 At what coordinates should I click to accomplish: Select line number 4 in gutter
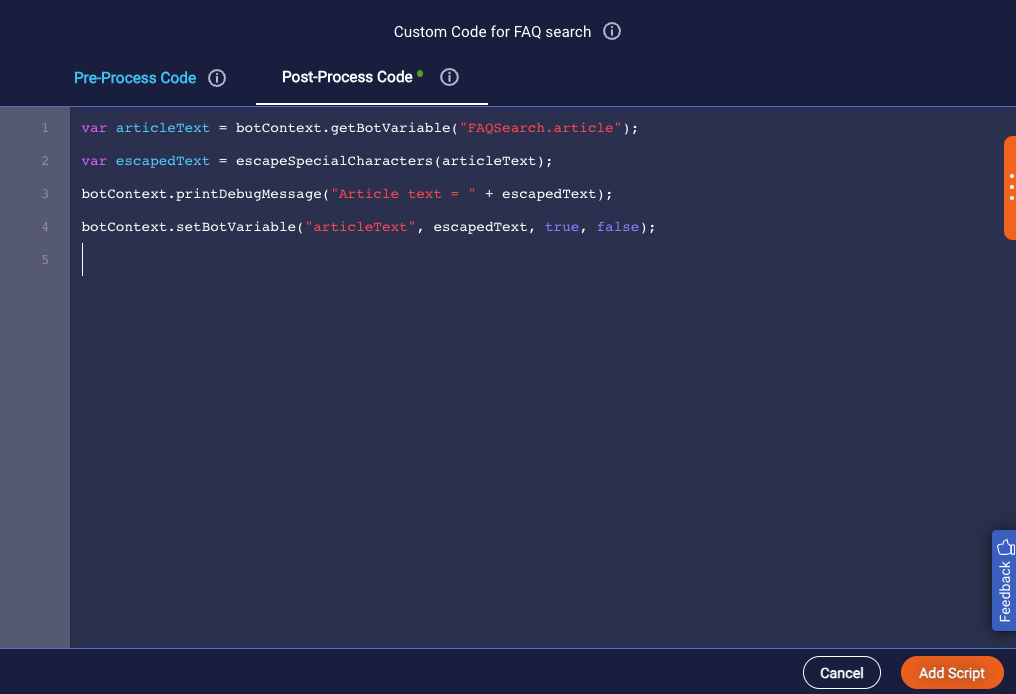click(x=45, y=227)
